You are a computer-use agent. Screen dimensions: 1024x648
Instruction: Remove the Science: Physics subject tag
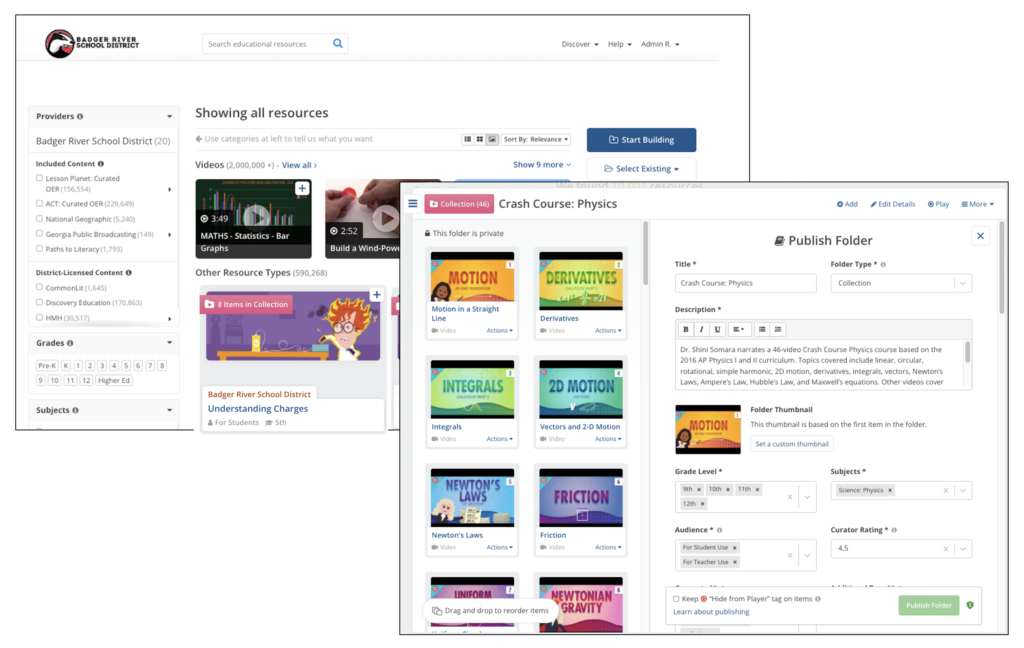pos(889,490)
